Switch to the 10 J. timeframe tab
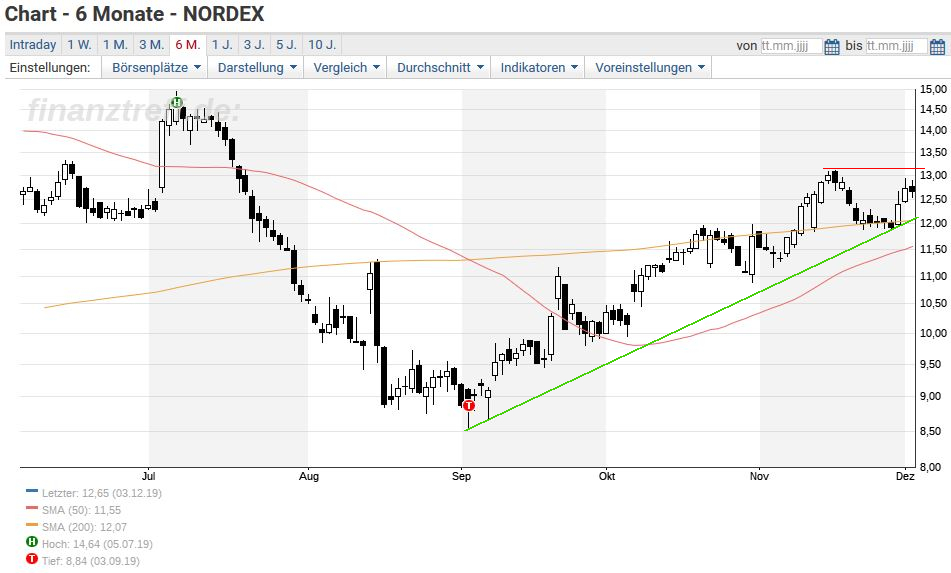The width and height of the screenshot is (951, 573). click(322, 45)
